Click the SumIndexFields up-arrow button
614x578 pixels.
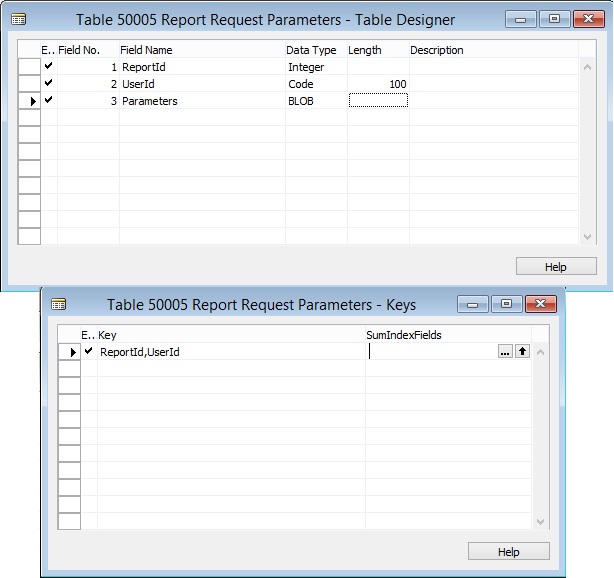point(522,352)
